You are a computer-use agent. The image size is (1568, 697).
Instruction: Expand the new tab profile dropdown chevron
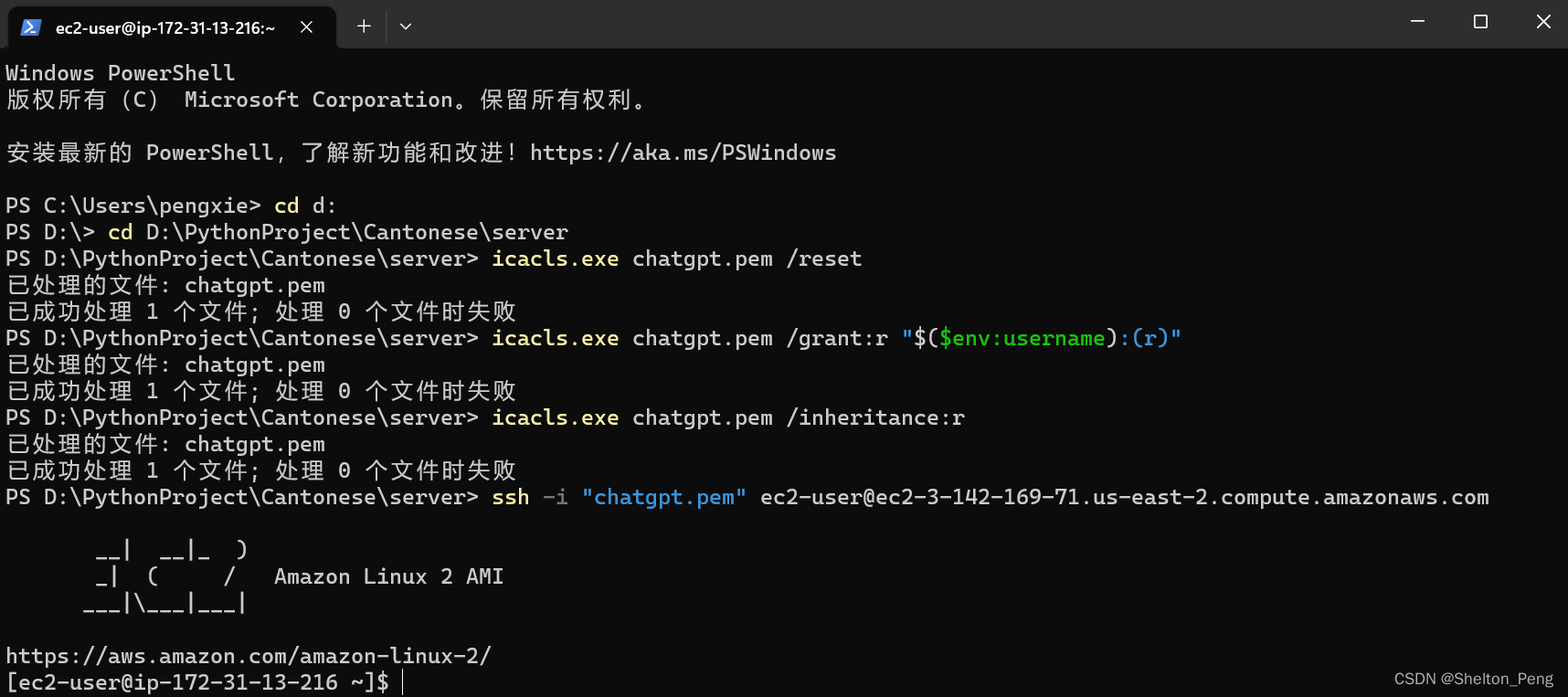406,26
